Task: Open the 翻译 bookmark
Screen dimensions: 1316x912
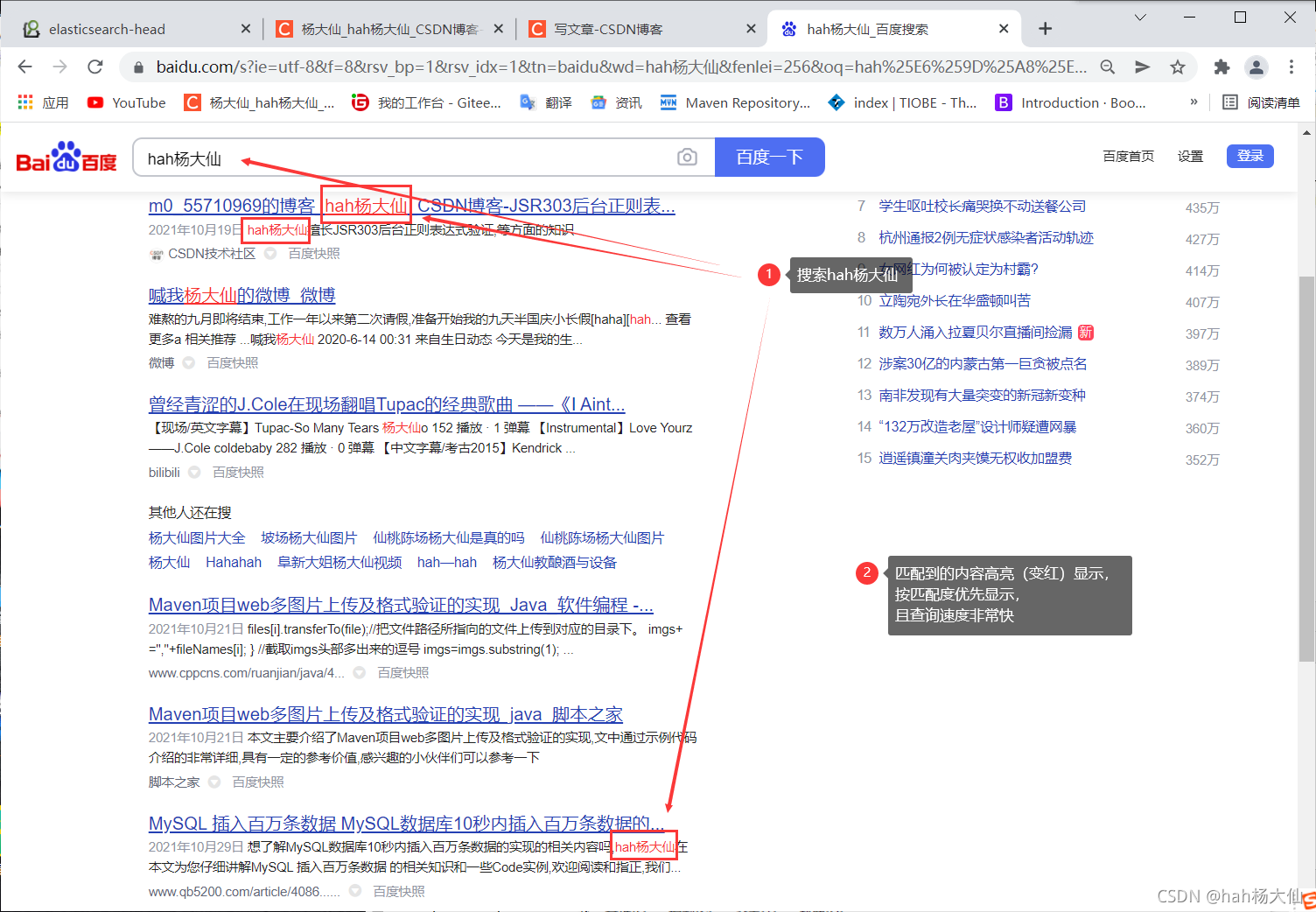Action: coord(546,102)
